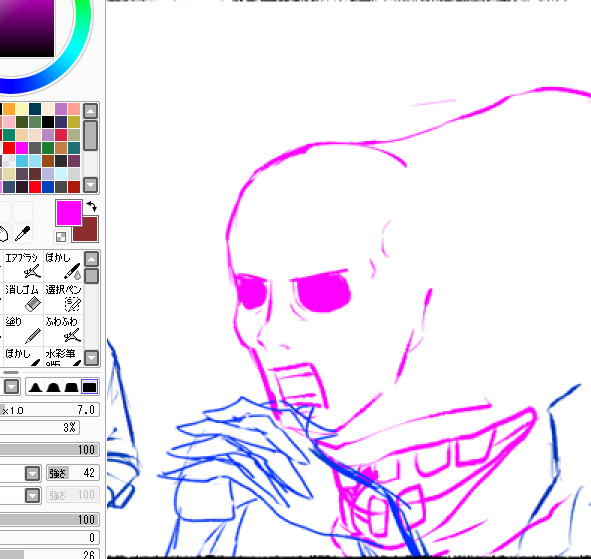This screenshot has width=591, height=559.
Task: Pick the dark green palette swatch
Action: [22, 122]
